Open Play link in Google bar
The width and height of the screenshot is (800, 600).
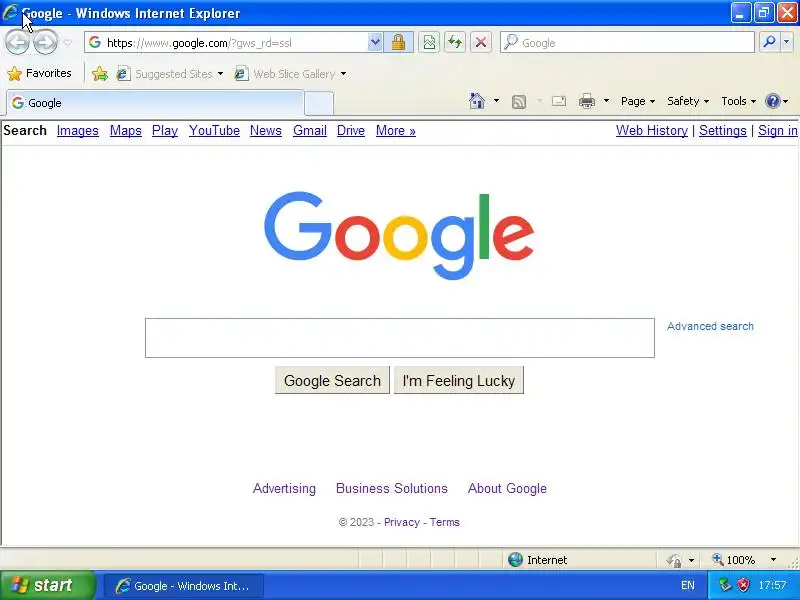click(165, 131)
